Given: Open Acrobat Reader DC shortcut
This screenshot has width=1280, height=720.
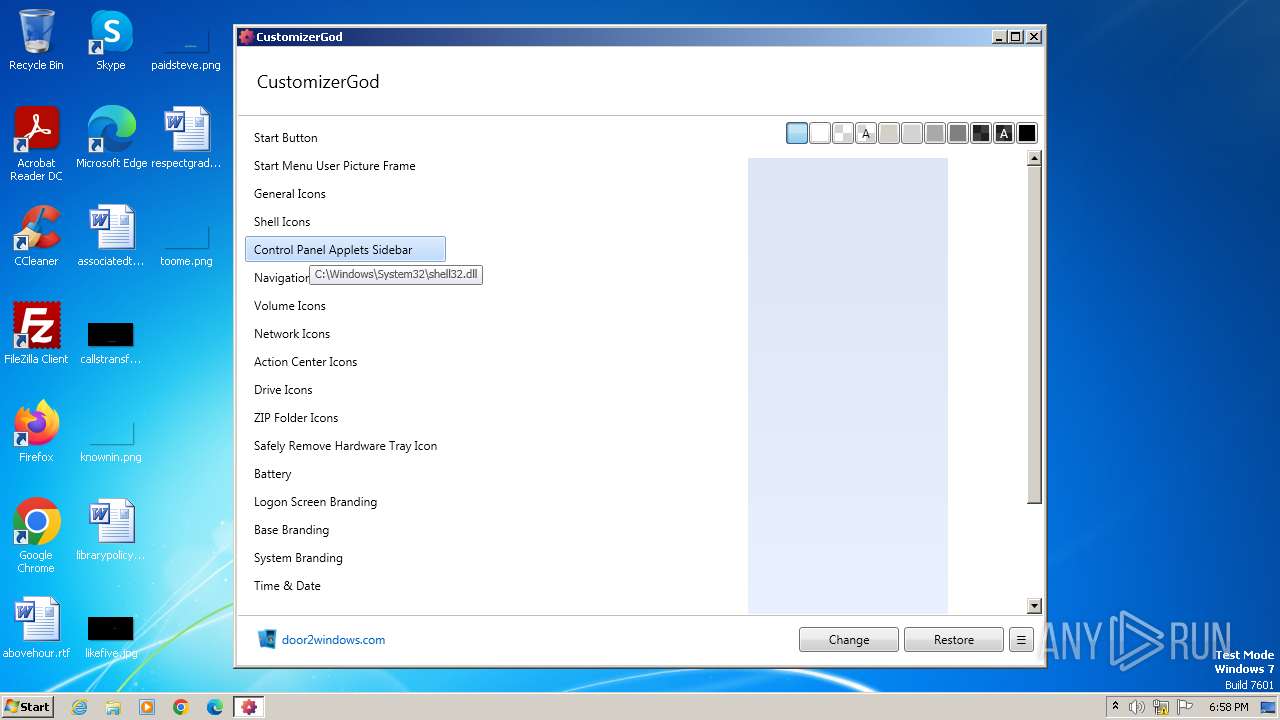Looking at the screenshot, I should pyautogui.click(x=36, y=143).
